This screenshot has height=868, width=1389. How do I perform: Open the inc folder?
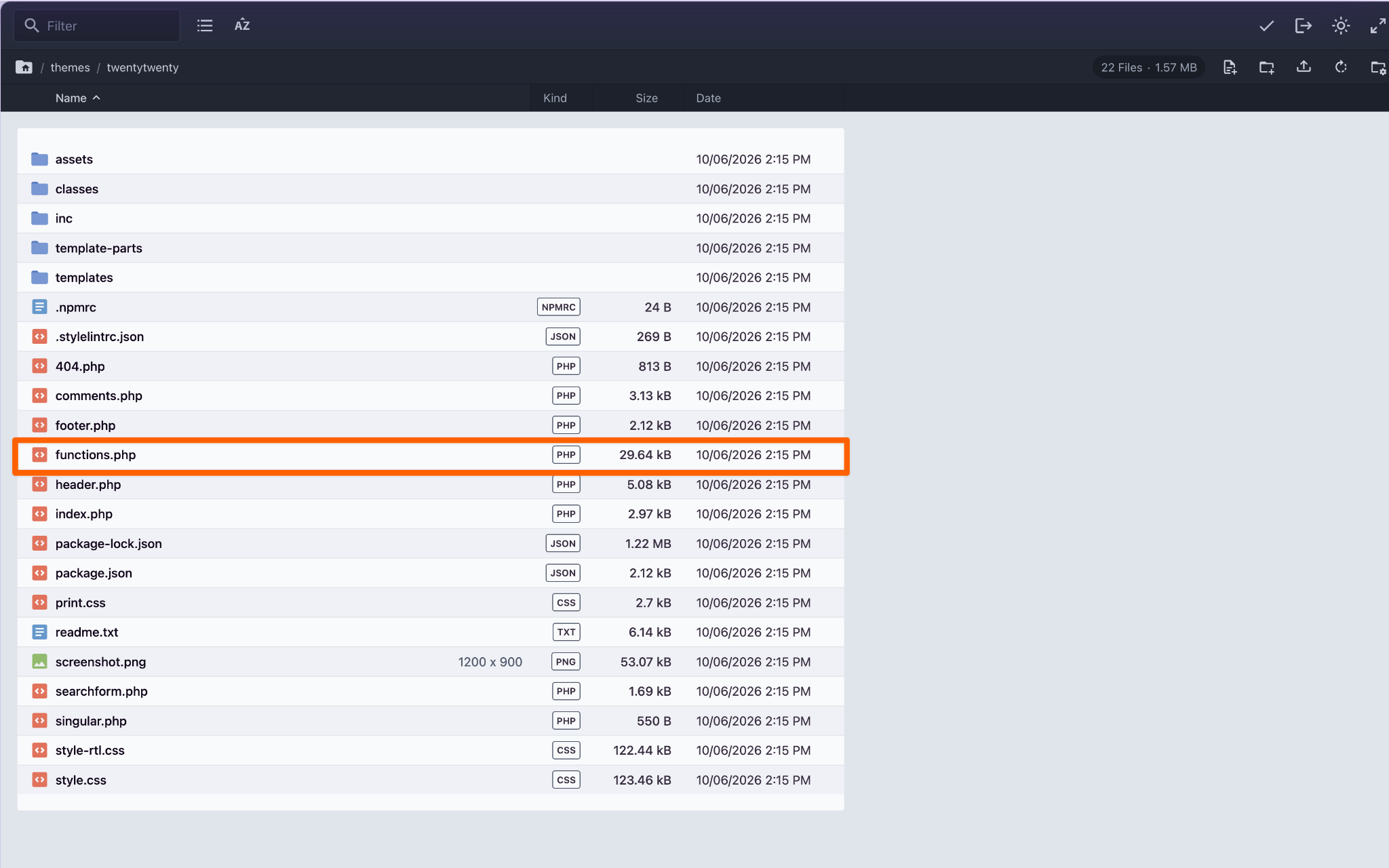(431, 218)
